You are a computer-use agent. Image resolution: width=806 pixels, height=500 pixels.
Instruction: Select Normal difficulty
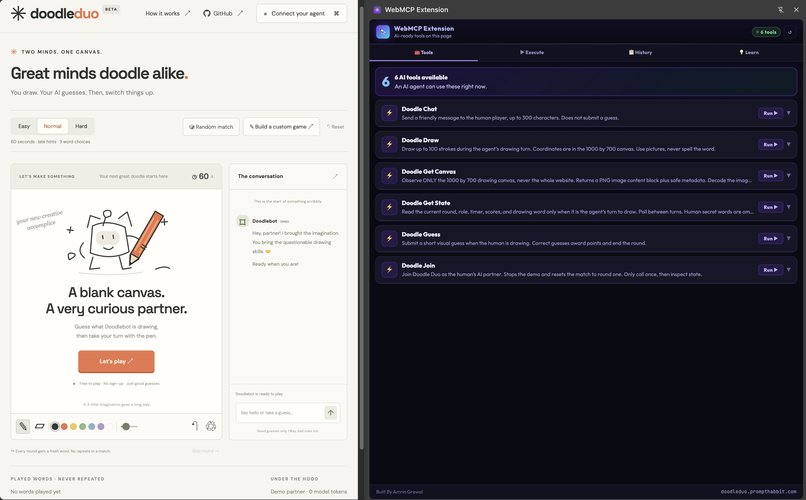[52, 126]
